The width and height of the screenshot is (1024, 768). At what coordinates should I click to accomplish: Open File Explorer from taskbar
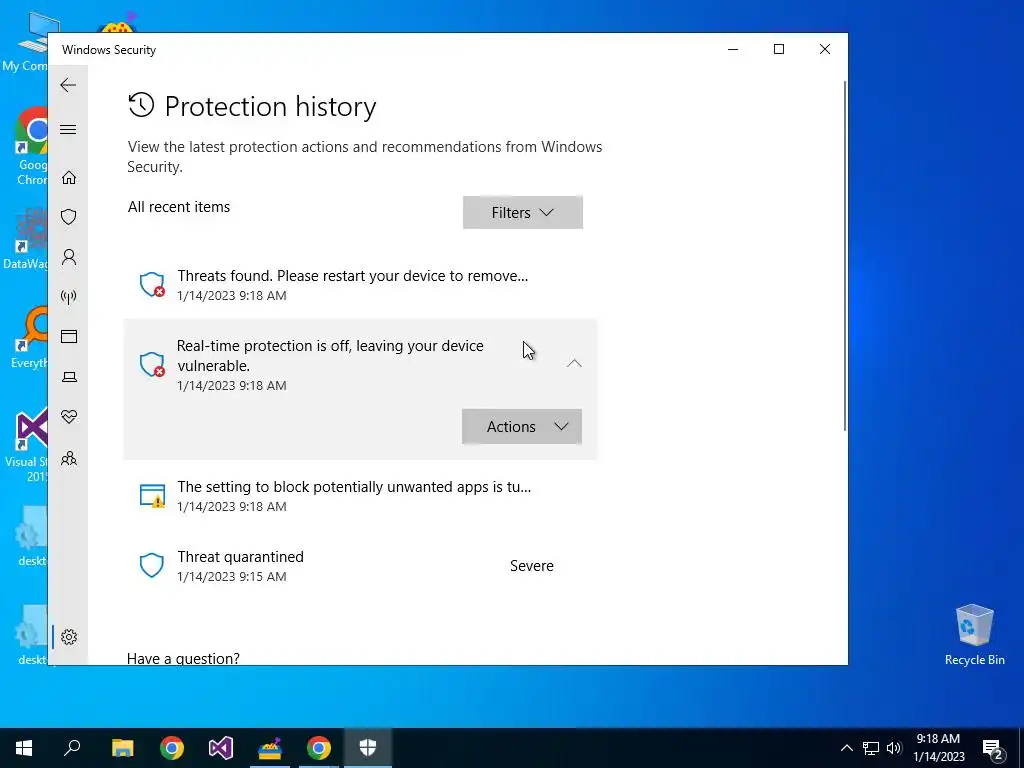pyautogui.click(x=122, y=748)
